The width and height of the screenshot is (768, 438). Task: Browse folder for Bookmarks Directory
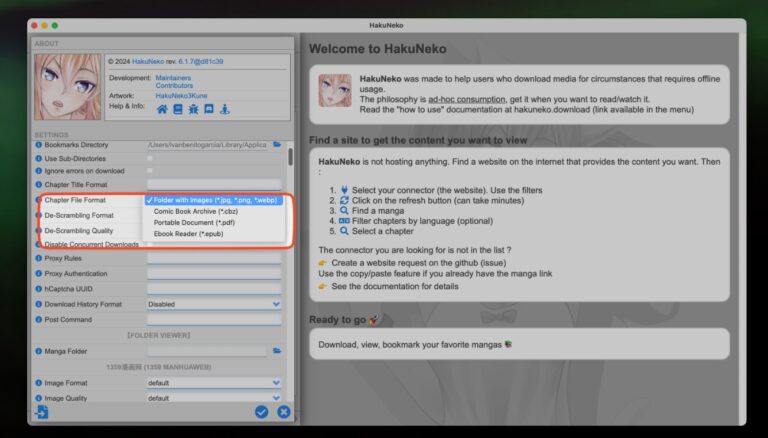click(x=277, y=145)
